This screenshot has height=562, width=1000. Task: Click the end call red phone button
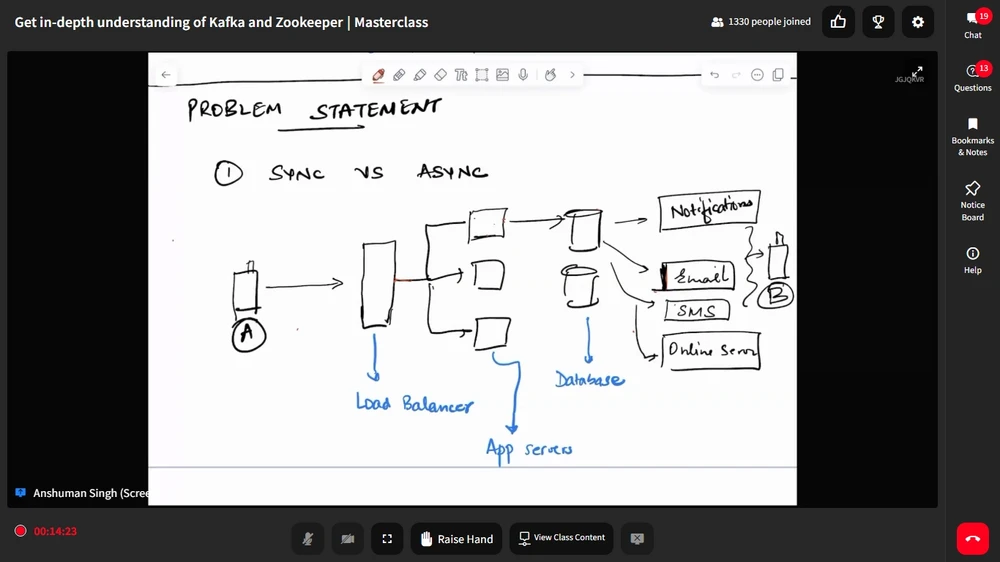(972, 538)
